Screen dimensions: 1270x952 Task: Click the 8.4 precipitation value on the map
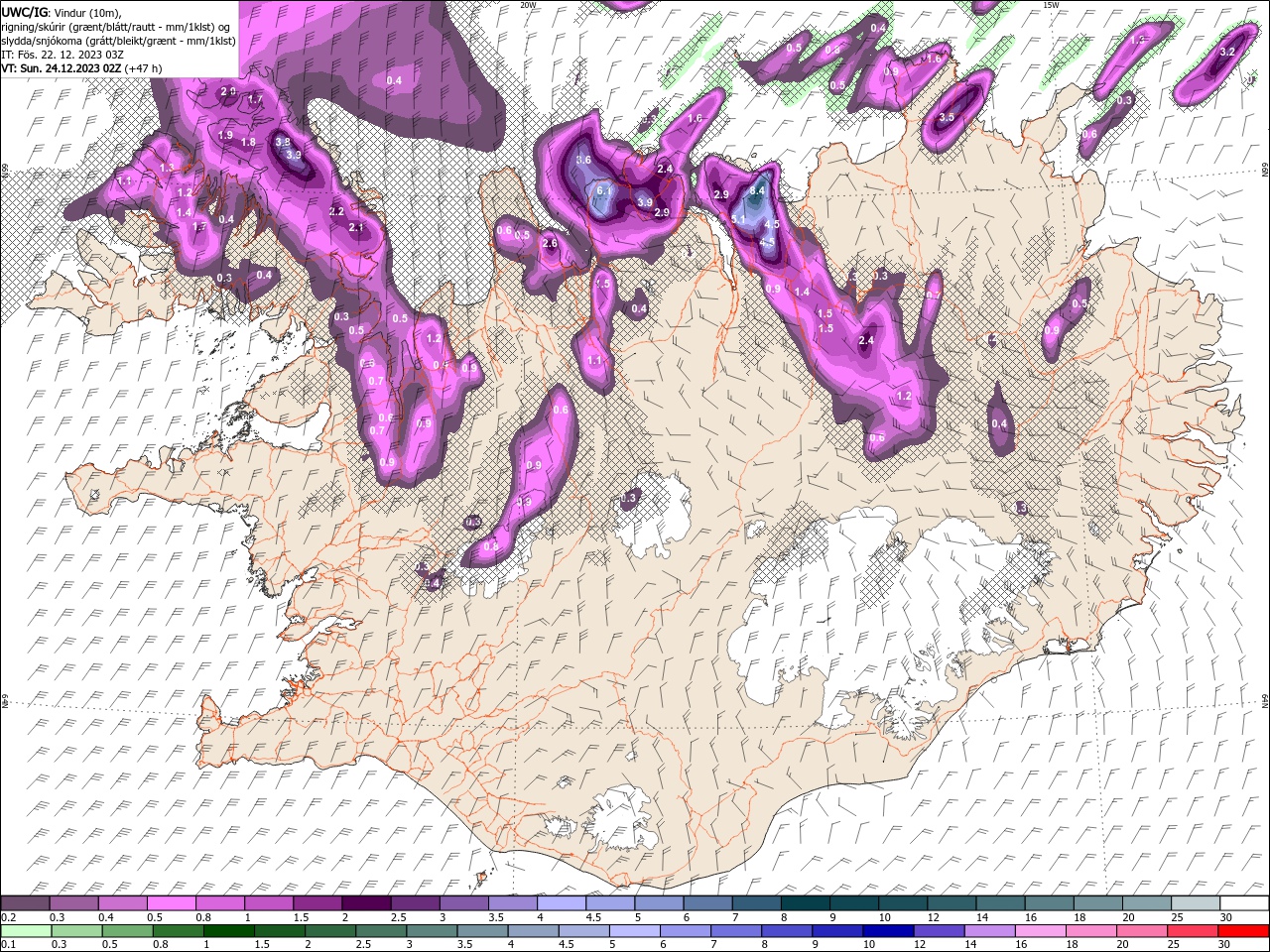[x=759, y=190]
